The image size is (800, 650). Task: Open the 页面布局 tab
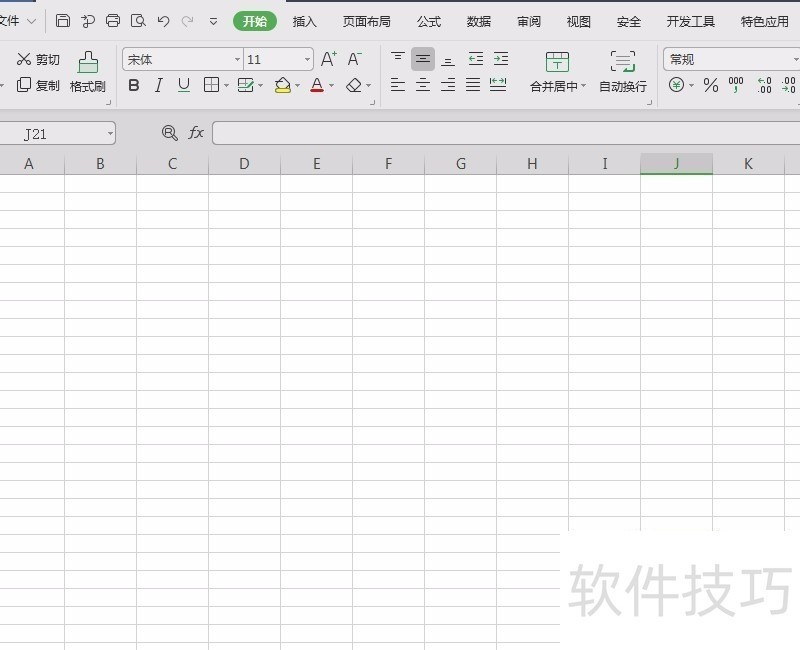[366, 21]
